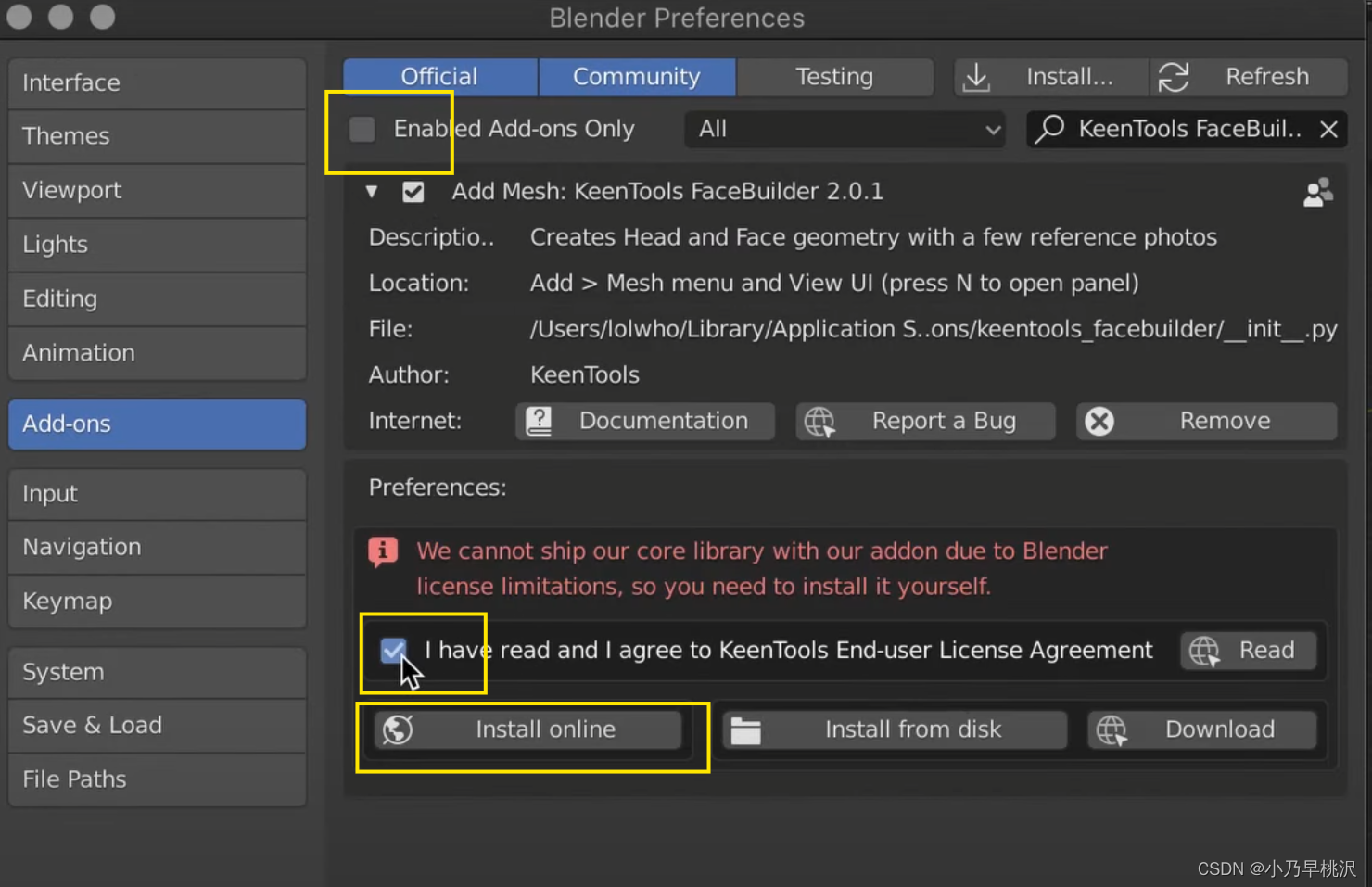Viewport: 1372px width, 887px height.
Task: Click Report a Bug button
Action: 925,421
